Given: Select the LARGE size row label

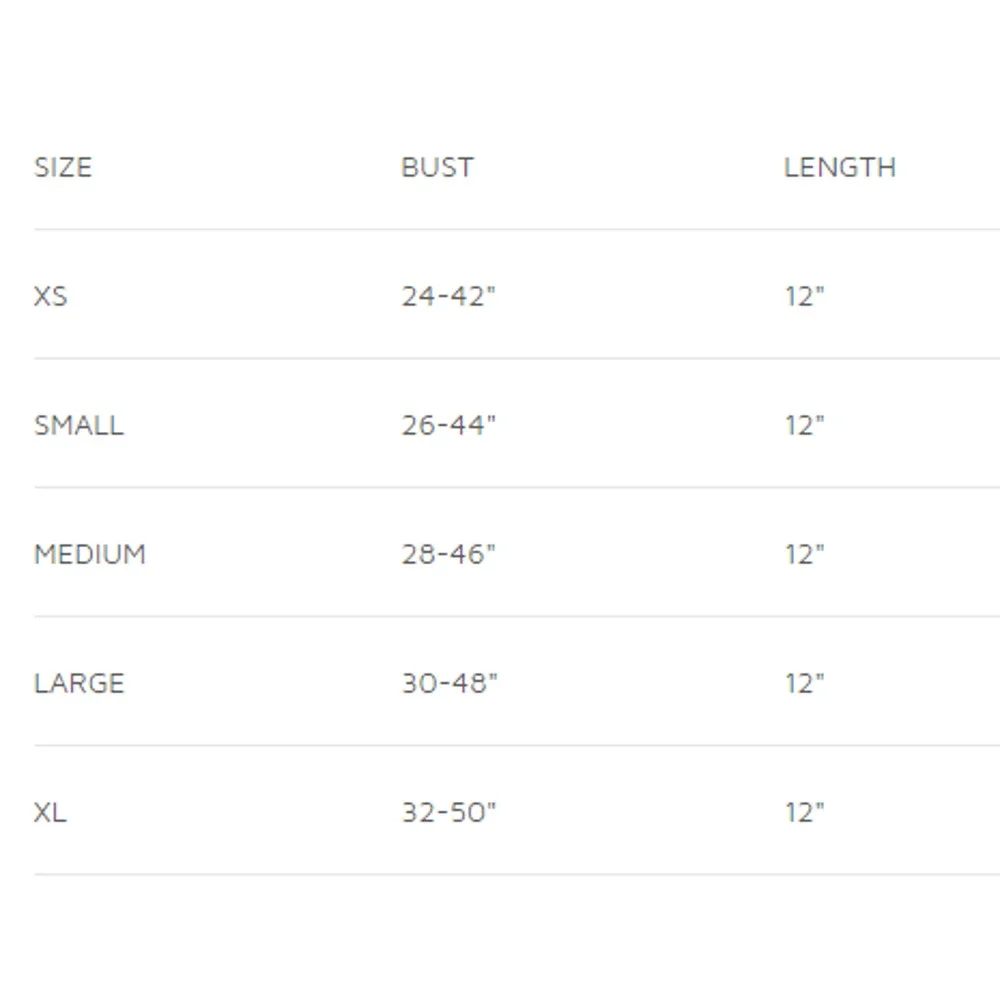Looking at the screenshot, I should coord(79,684).
